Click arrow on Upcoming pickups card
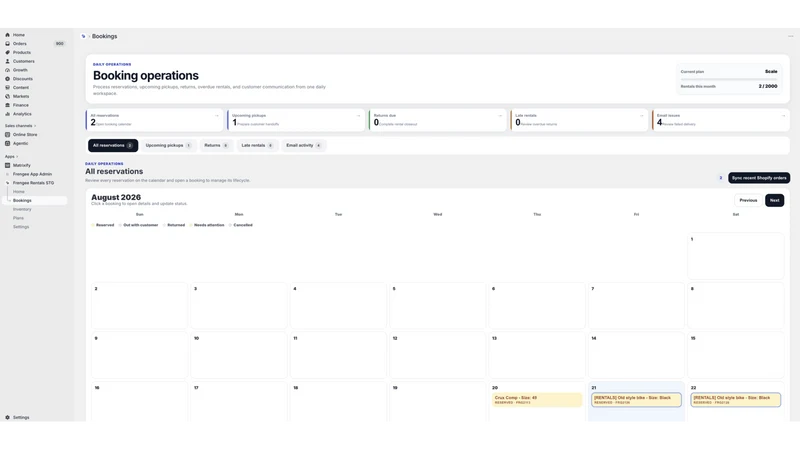Image resolution: width=800 pixels, height=450 pixels. (x=358, y=115)
